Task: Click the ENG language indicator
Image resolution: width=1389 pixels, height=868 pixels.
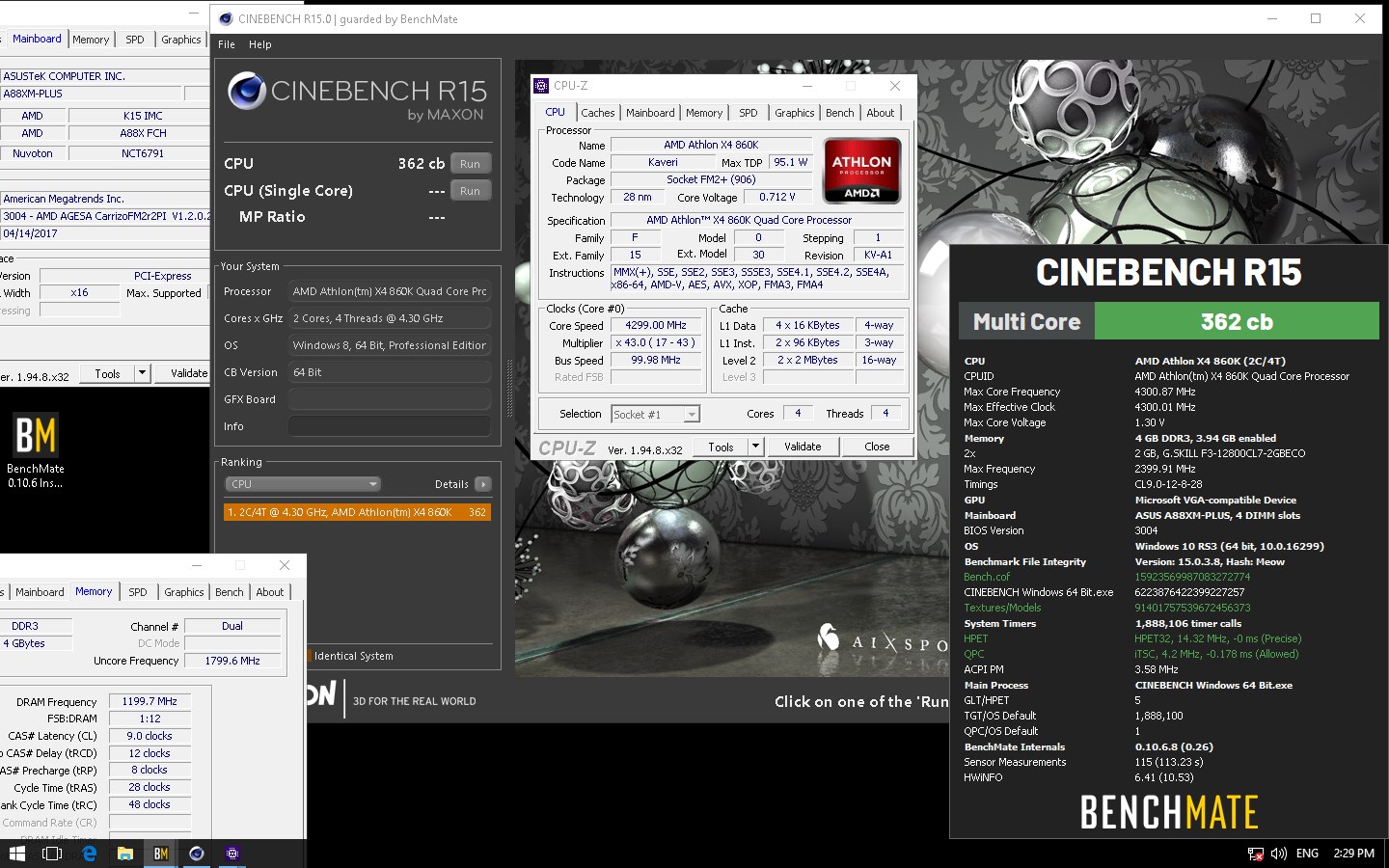Action: click(x=1307, y=854)
